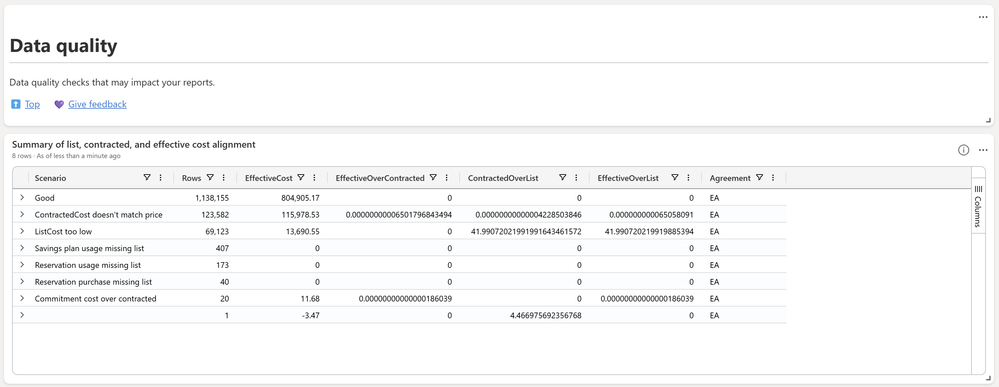Open the Columns side panel
Image resolution: width=999 pixels, height=387 pixels.
click(979, 207)
